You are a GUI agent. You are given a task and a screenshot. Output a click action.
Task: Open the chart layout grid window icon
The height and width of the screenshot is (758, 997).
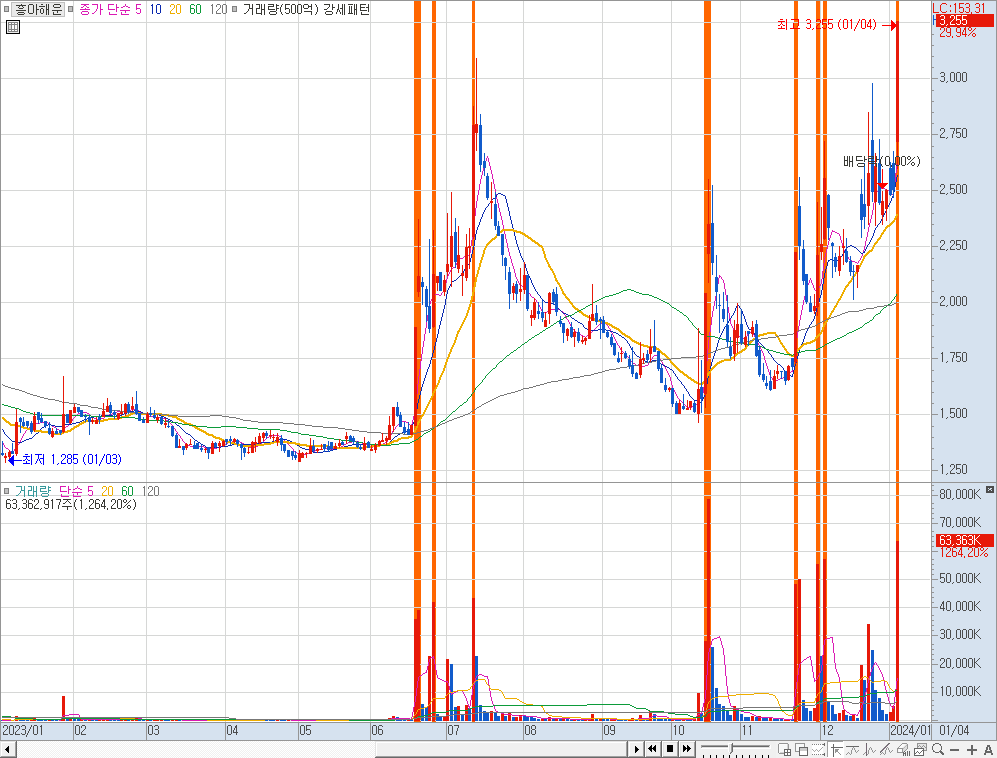(784, 749)
